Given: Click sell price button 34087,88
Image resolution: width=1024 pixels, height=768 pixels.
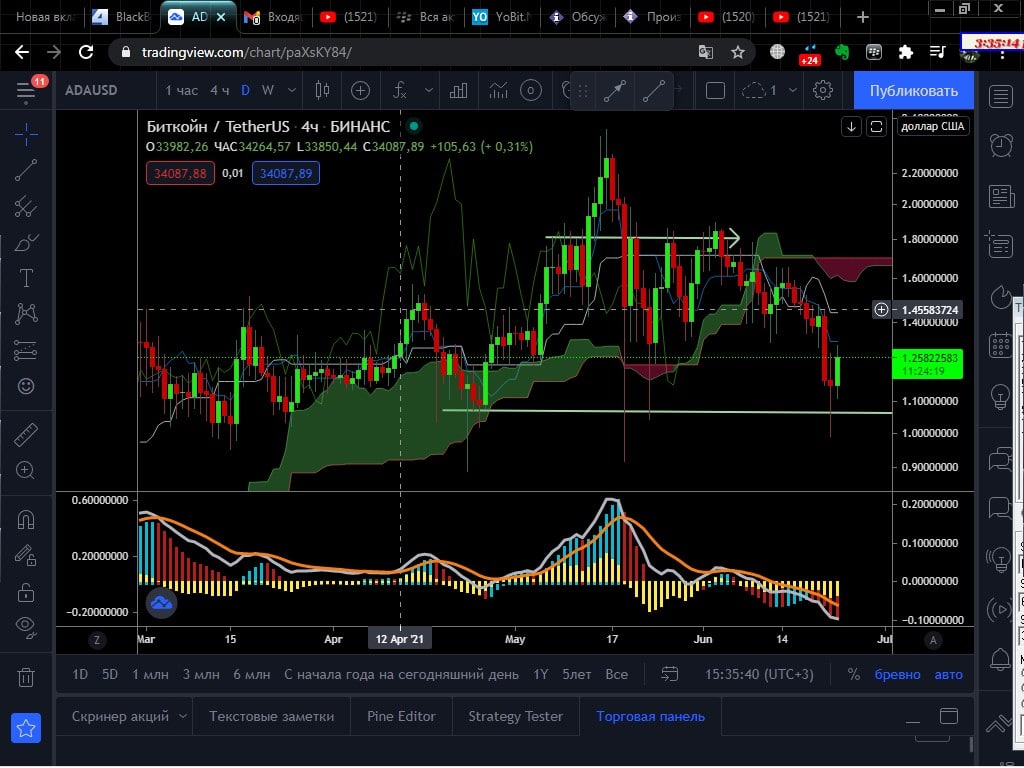Looking at the screenshot, I should [x=180, y=173].
